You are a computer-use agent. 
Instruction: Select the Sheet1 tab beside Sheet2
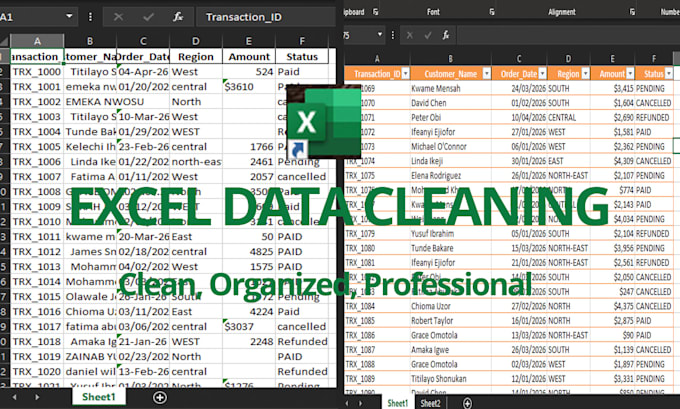coord(397,403)
